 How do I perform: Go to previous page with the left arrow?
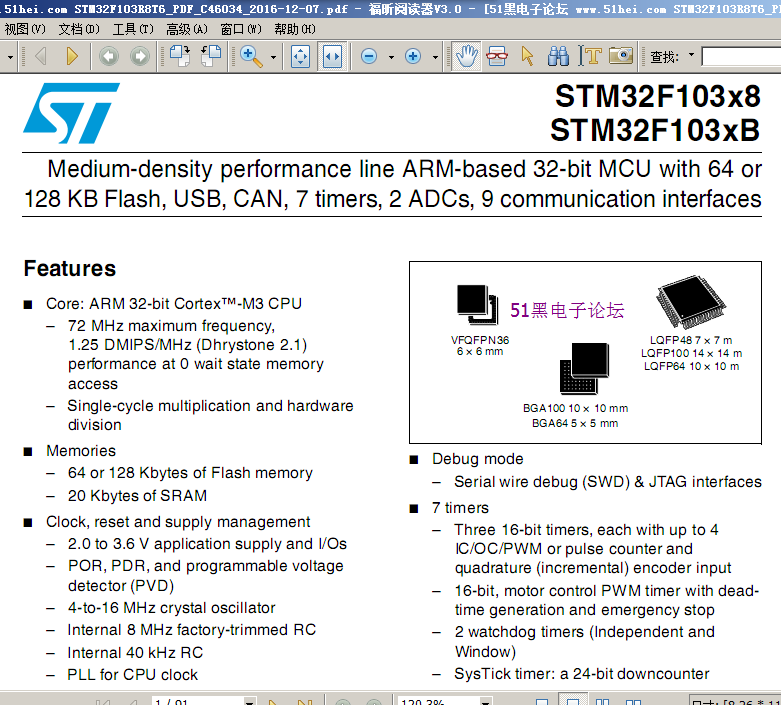tap(41, 56)
